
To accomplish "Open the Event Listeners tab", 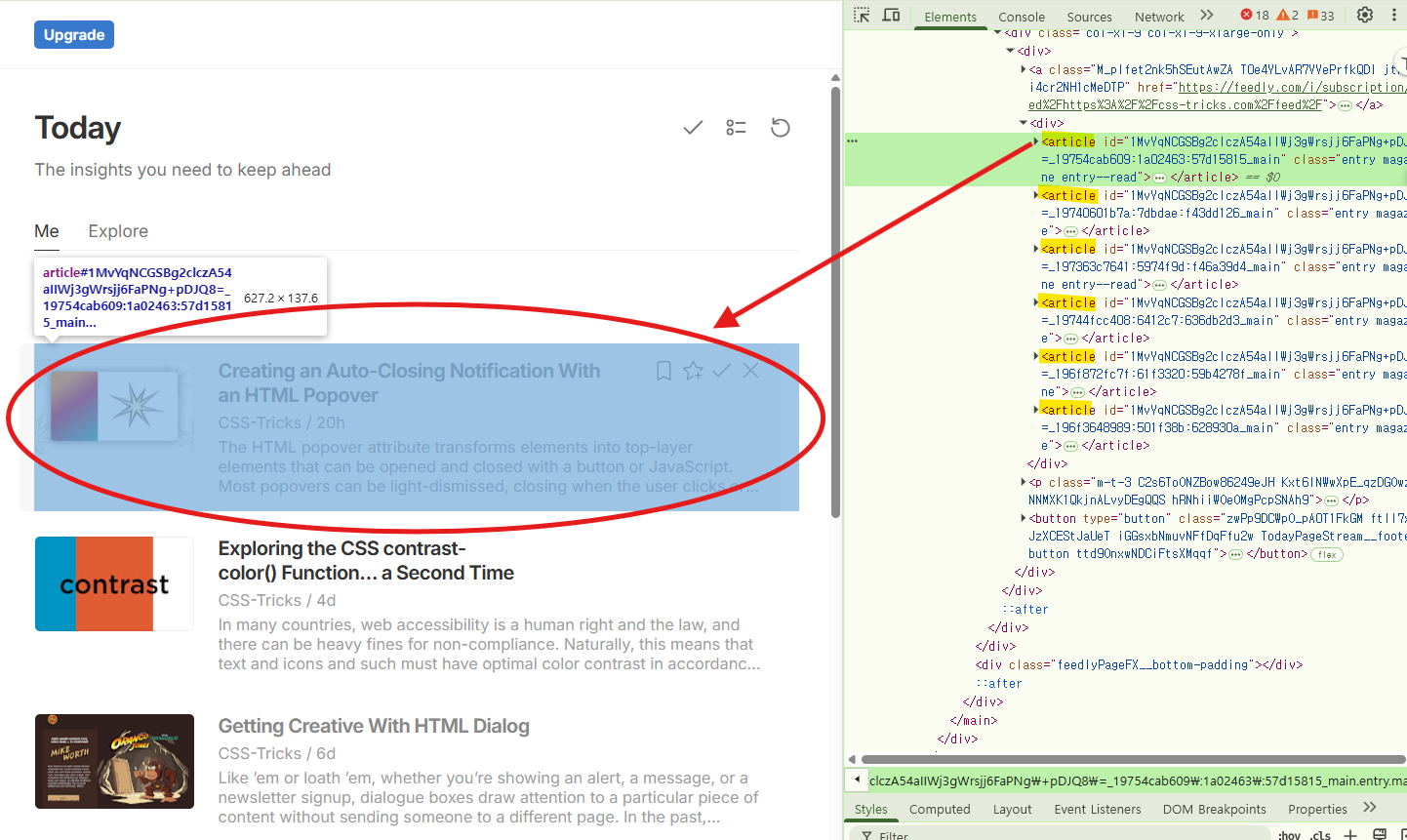I will click(x=1097, y=809).
